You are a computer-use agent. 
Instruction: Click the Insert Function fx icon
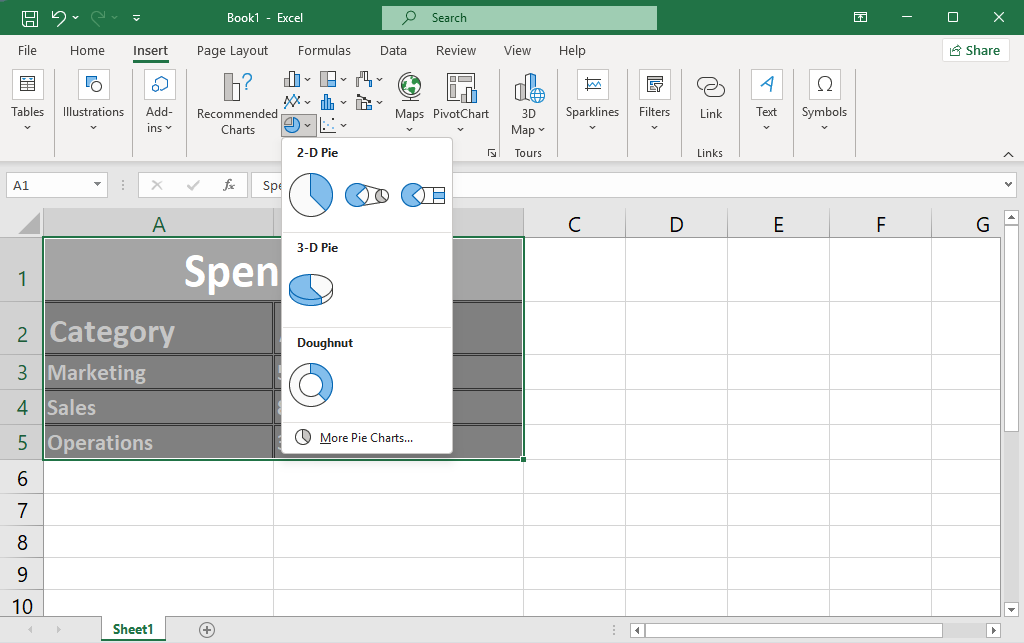point(228,185)
